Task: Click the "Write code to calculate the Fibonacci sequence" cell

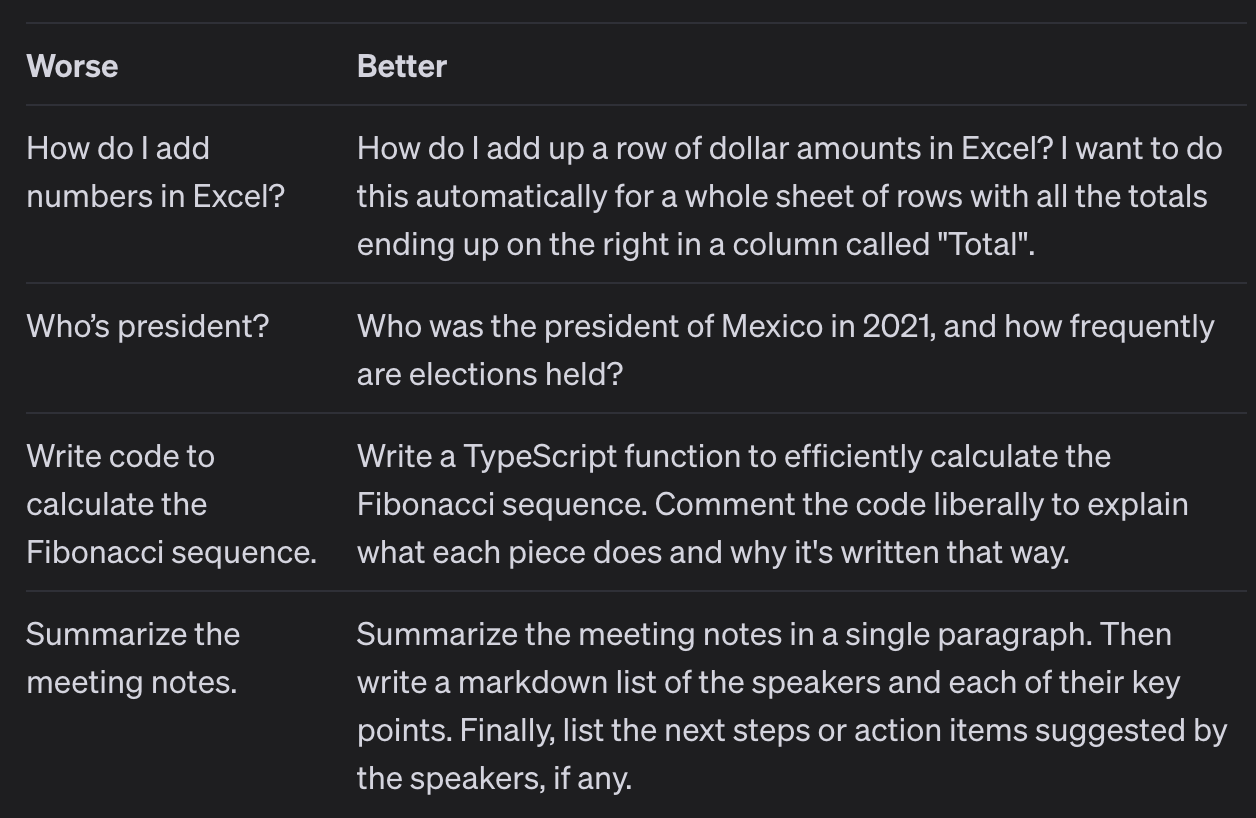Action: (x=172, y=504)
